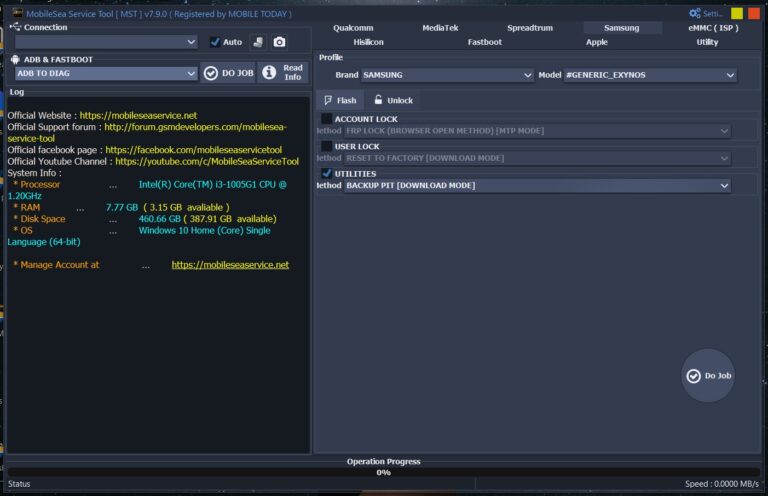Click the Read Info button
768x496 pixels.
tap(283, 72)
